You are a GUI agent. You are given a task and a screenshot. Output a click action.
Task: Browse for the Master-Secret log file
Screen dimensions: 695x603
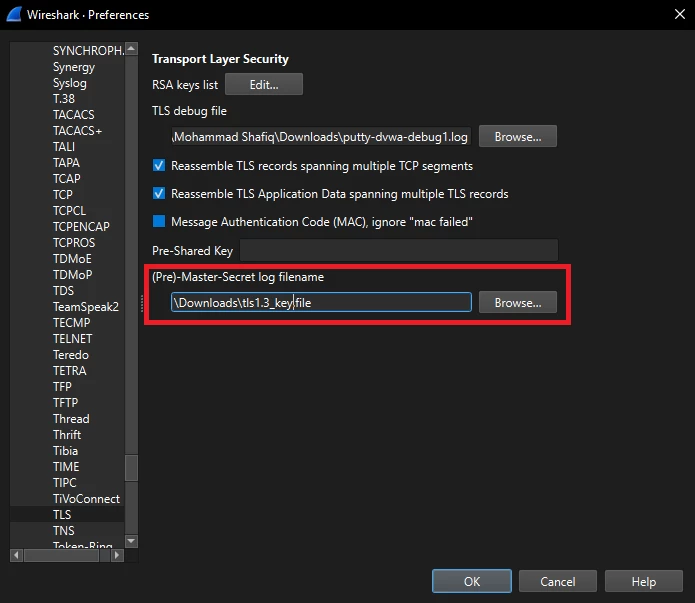[x=518, y=302]
